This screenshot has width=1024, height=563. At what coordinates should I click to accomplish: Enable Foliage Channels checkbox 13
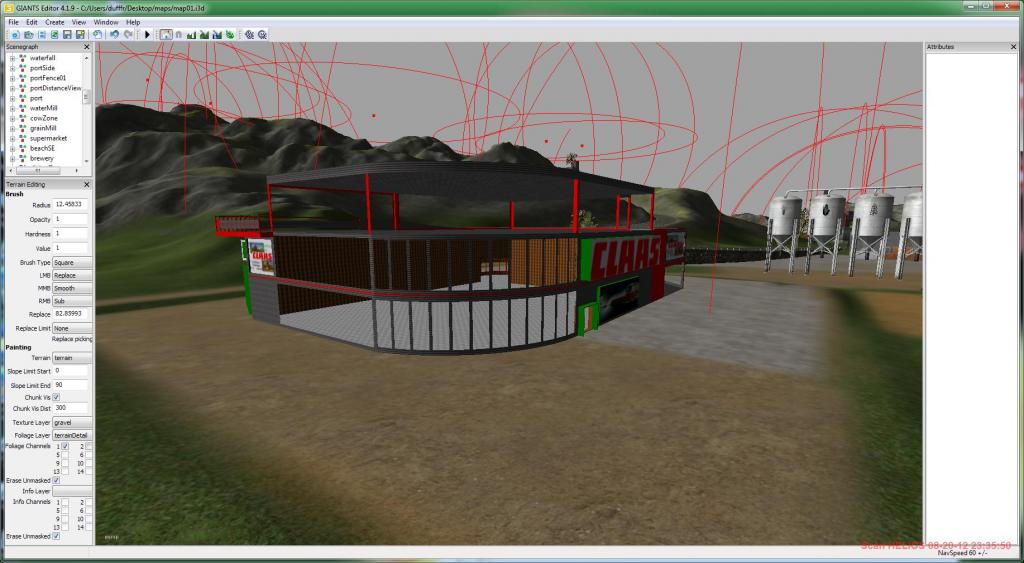point(65,471)
